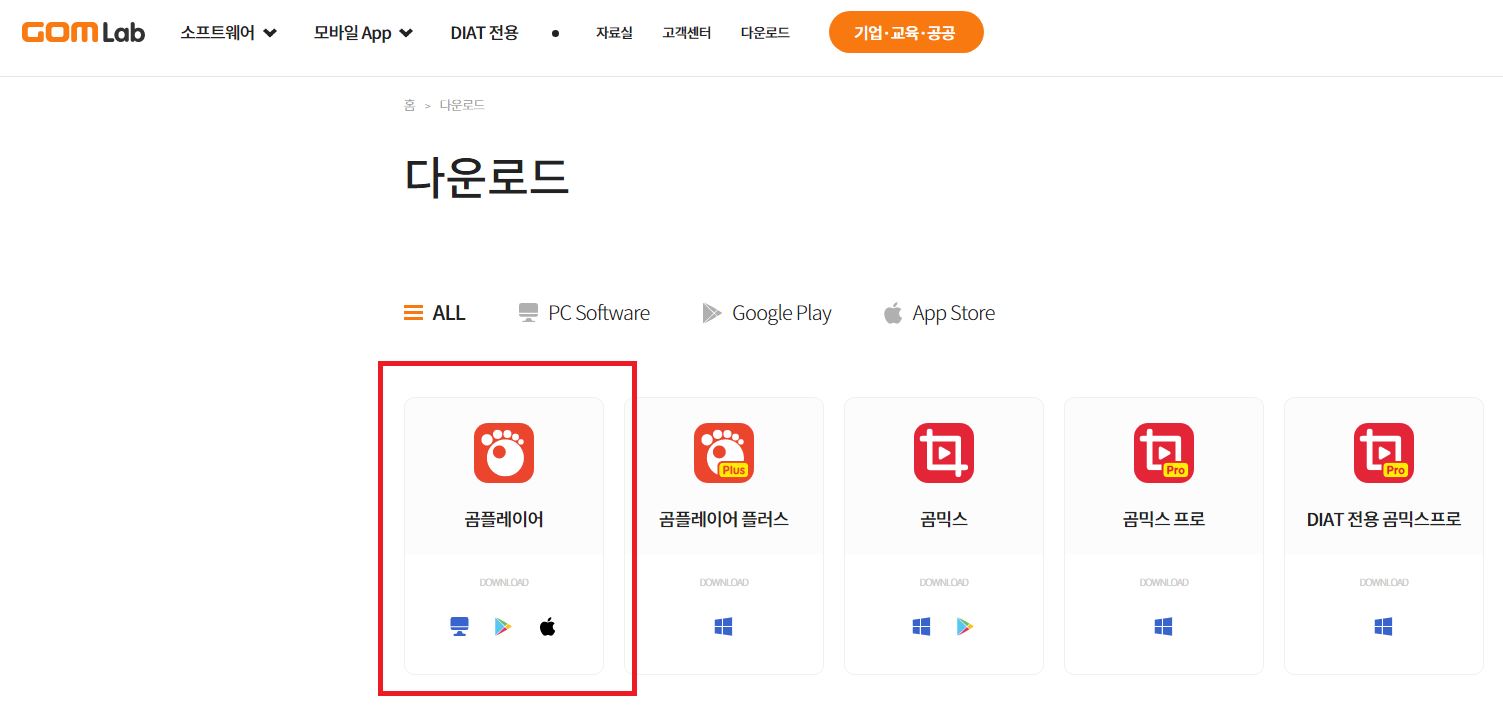Click the 기업·교육·공공 orange button
This screenshot has width=1503, height=711.
point(906,32)
